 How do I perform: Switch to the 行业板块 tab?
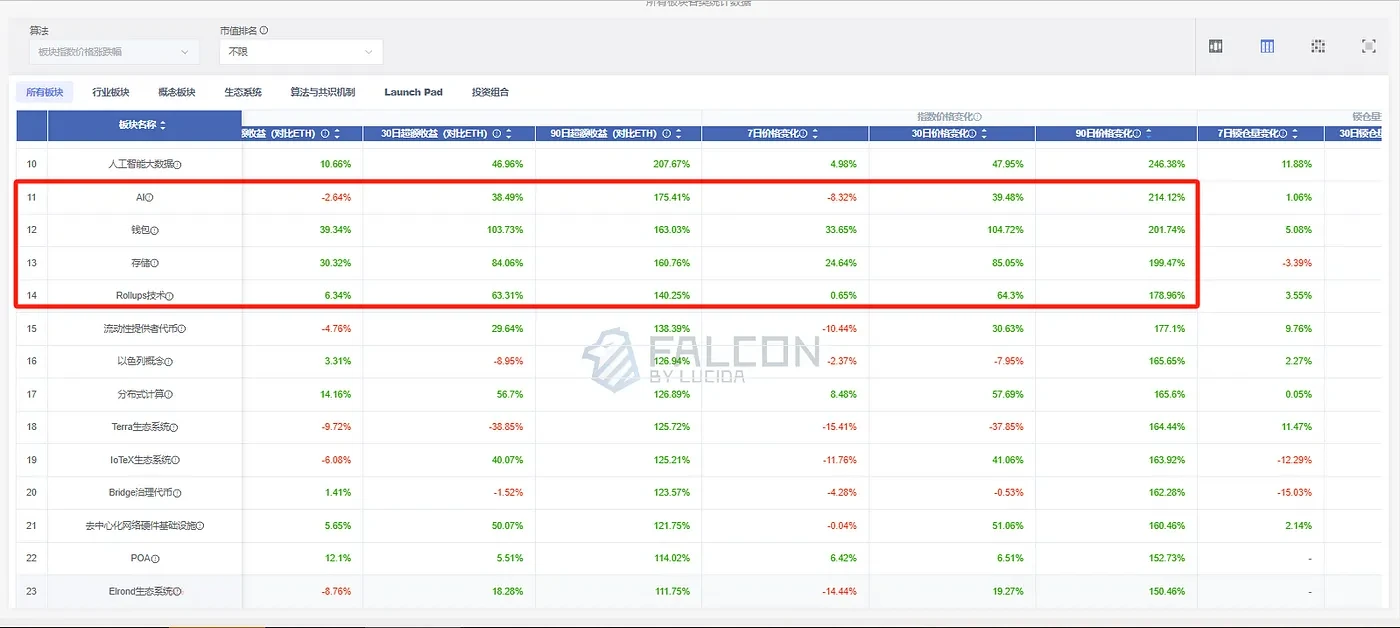pos(111,92)
